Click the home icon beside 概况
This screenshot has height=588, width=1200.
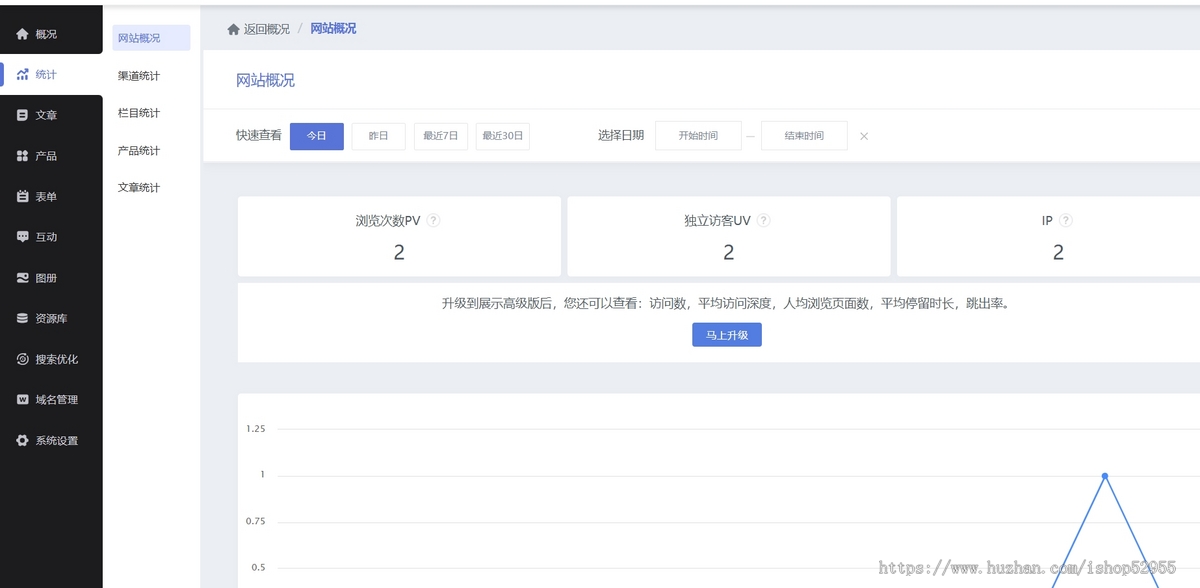[22, 34]
